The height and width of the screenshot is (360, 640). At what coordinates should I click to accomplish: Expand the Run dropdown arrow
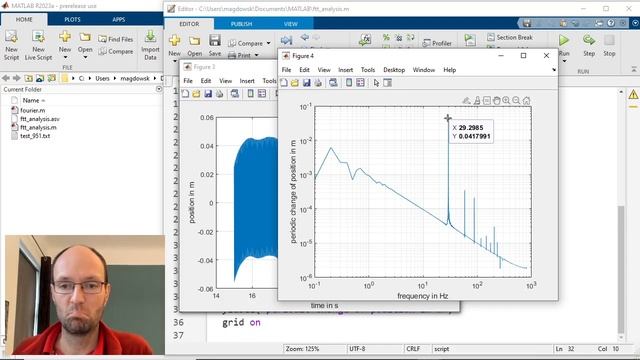click(x=564, y=61)
